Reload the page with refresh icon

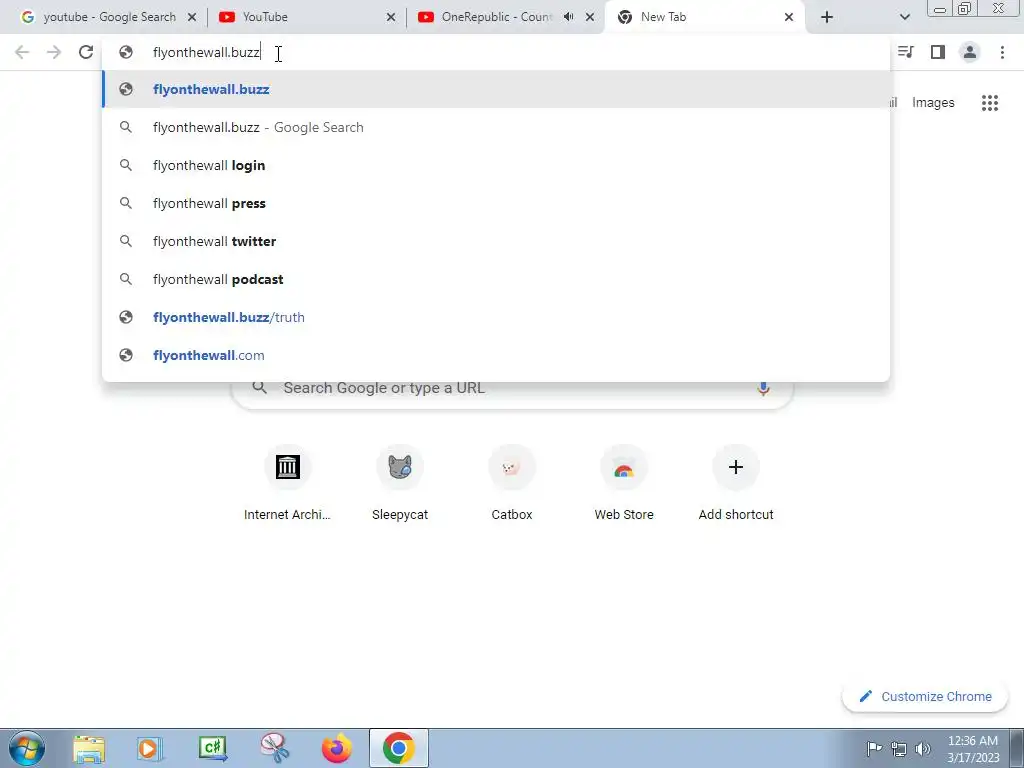click(x=86, y=52)
